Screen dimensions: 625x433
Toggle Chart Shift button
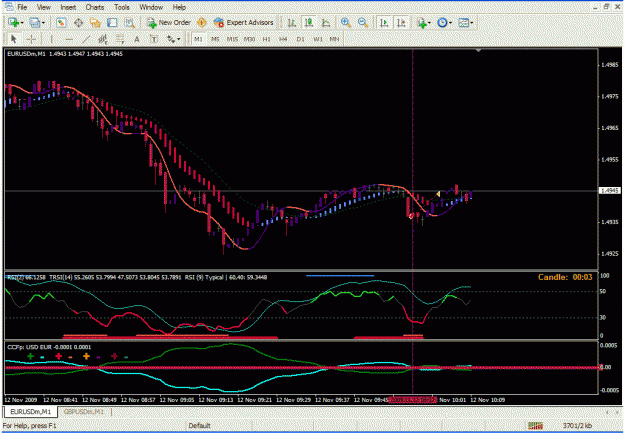401,23
